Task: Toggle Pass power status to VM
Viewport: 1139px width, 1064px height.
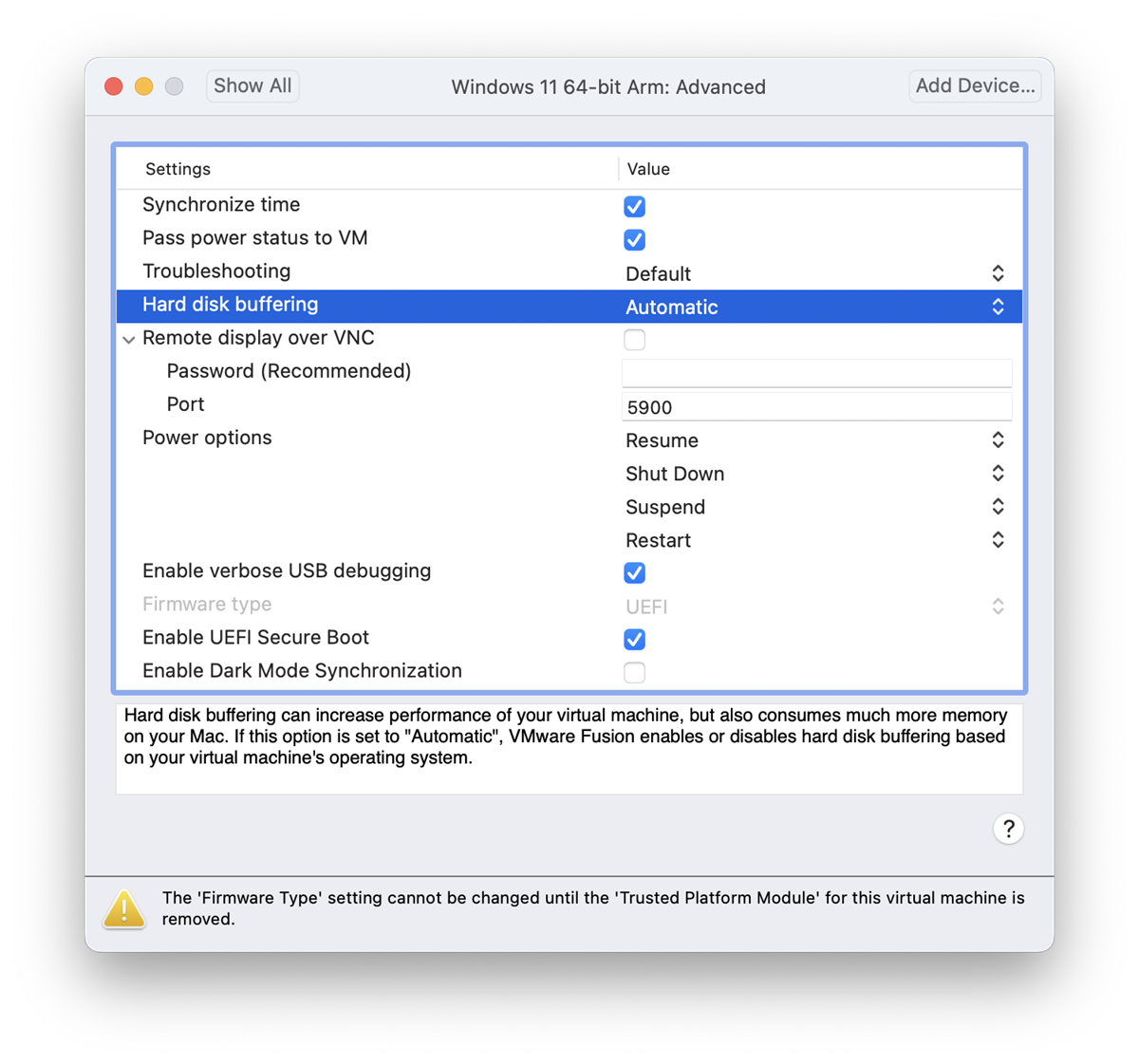Action: pyautogui.click(x=635, y=239)
